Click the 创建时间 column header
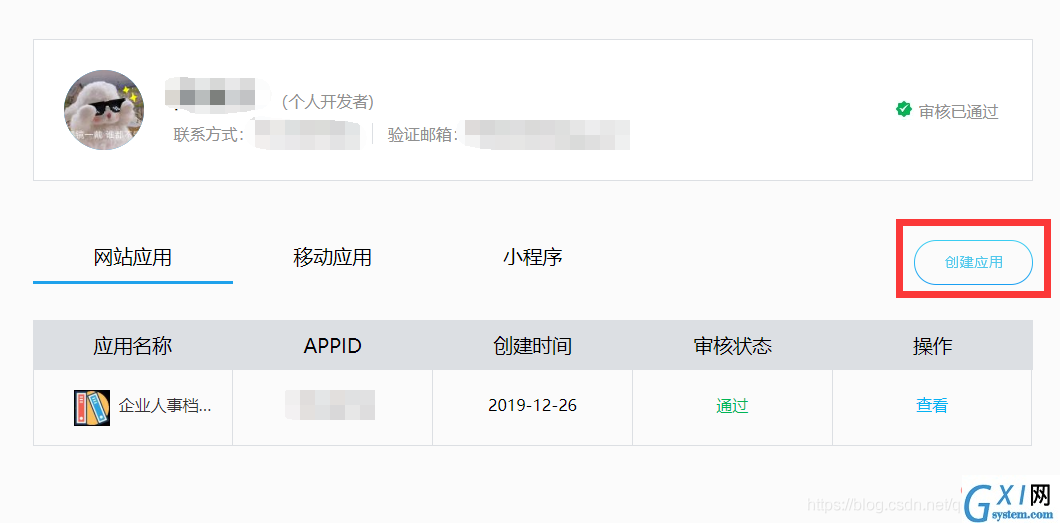Screen dimensions: 1060x523 533,346
